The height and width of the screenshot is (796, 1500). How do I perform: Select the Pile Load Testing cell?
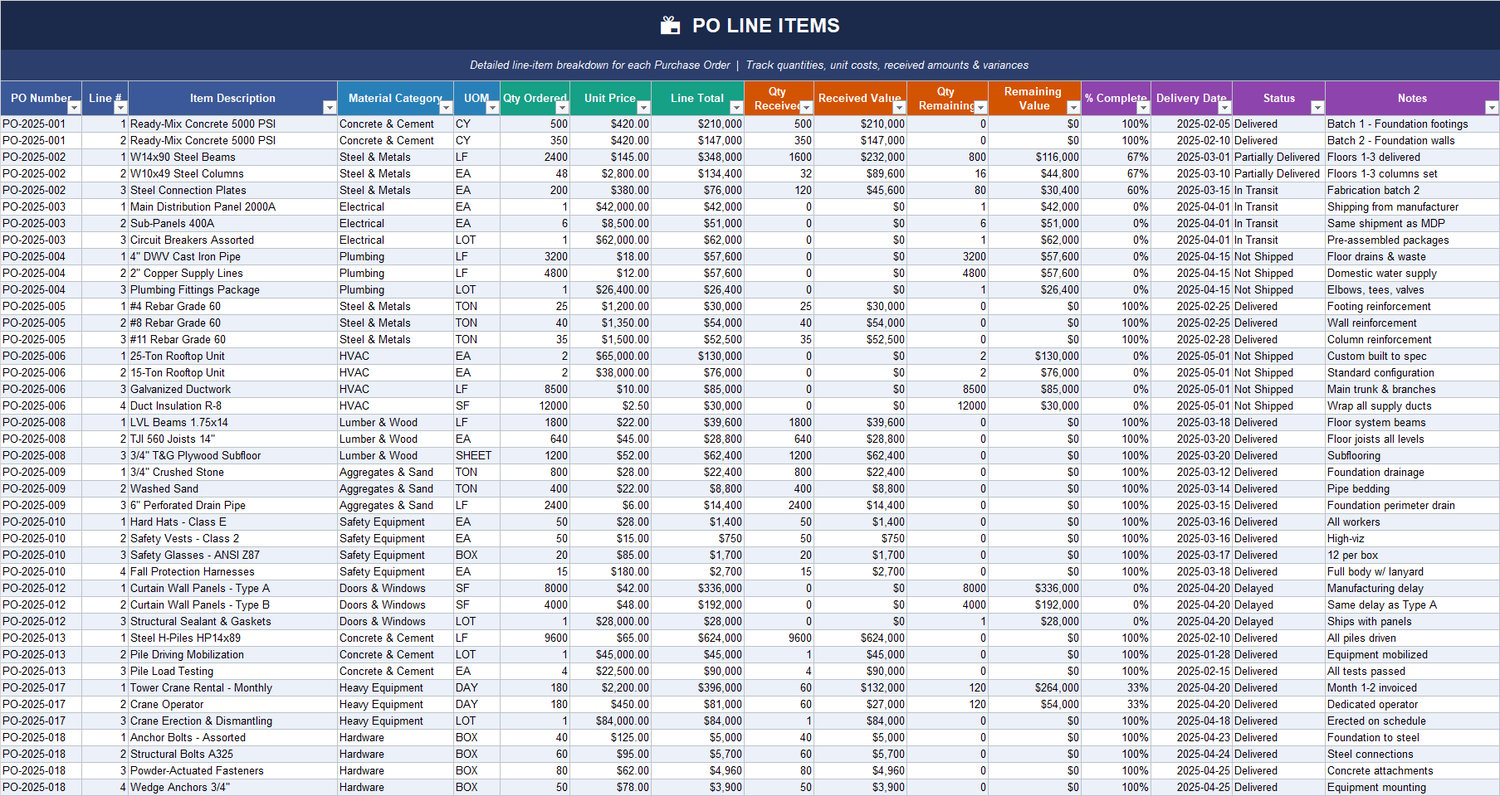click(233, 671)
